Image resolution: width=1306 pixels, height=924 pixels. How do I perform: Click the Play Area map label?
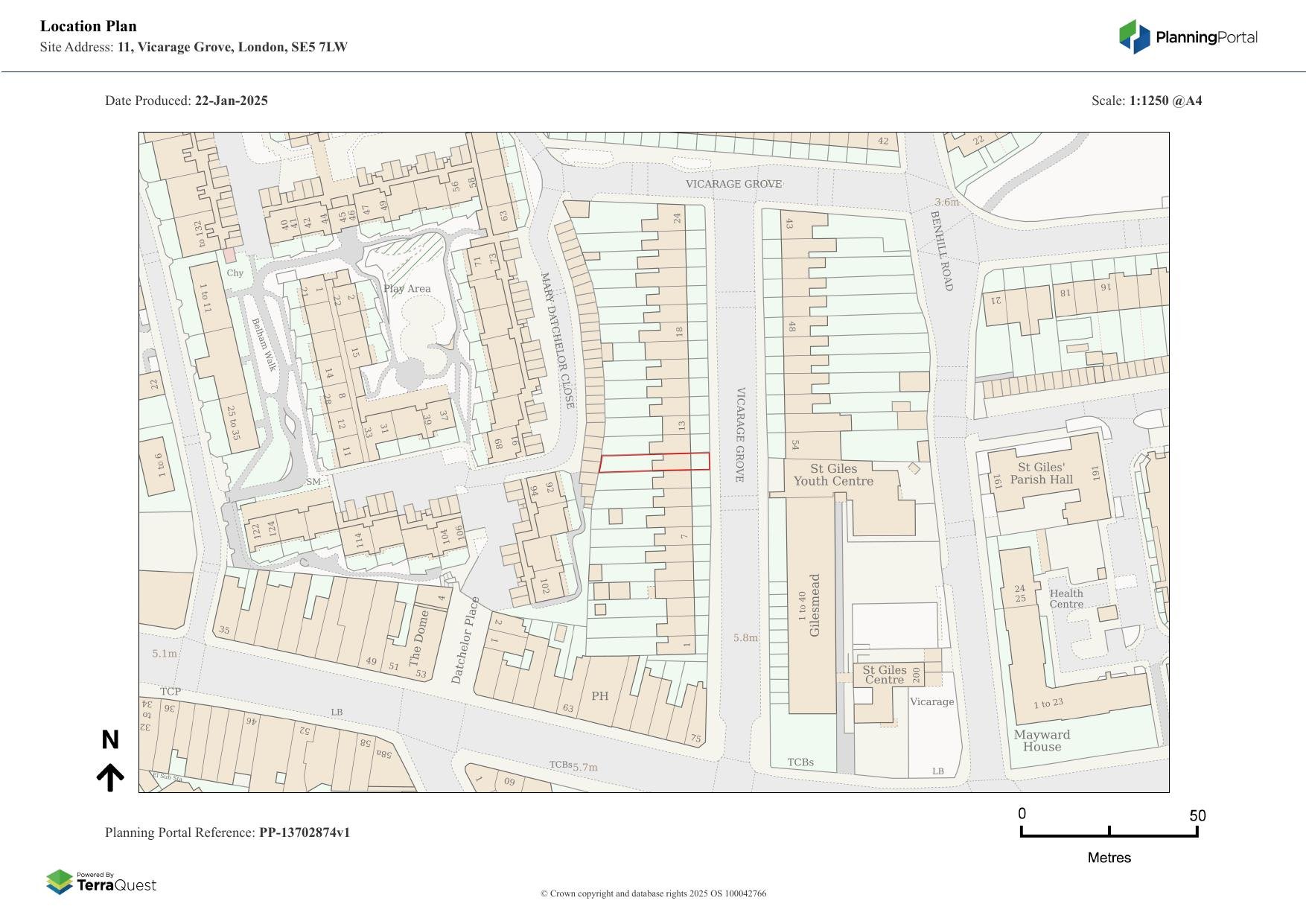(407, 289)
